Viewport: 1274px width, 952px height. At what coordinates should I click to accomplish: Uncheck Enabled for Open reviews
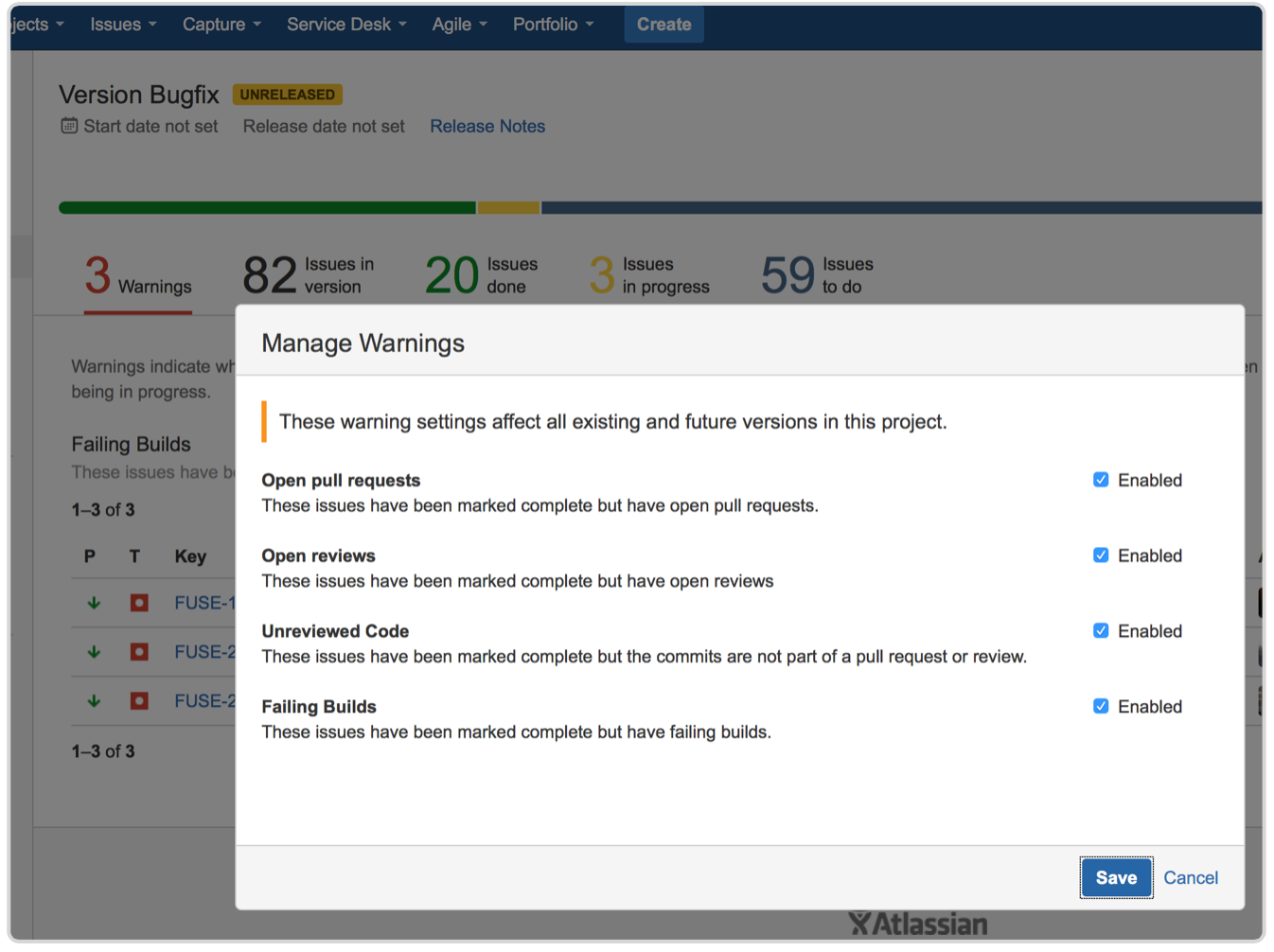[x=1101, y=555]
